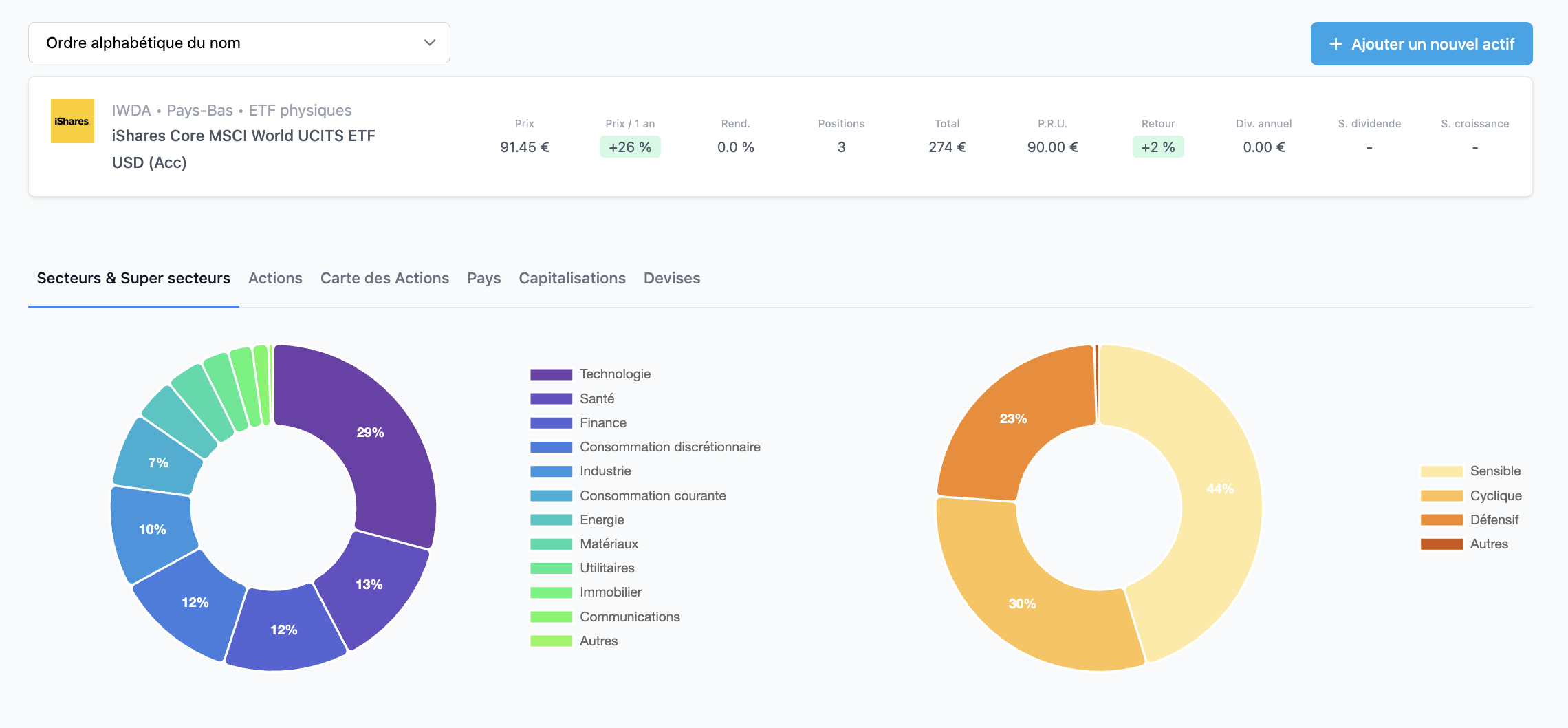Click the +26 % one-year price badge
Screen dimensions: 1568x728
tap(630, 147)
